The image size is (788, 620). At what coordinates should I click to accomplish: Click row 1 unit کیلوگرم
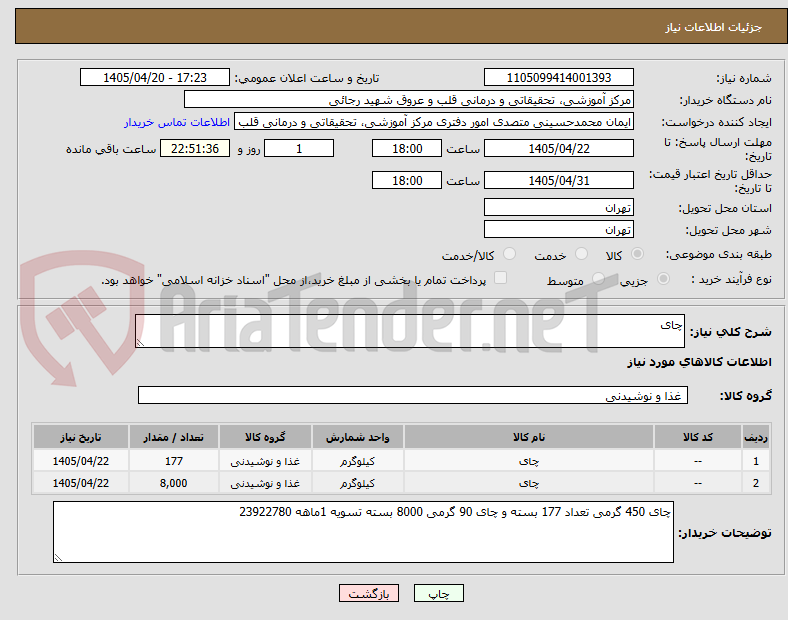click(357, 461)
